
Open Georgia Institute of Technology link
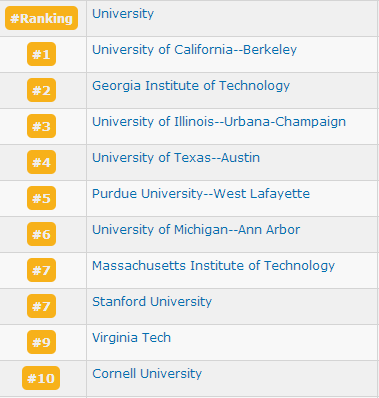coord(191,86)
